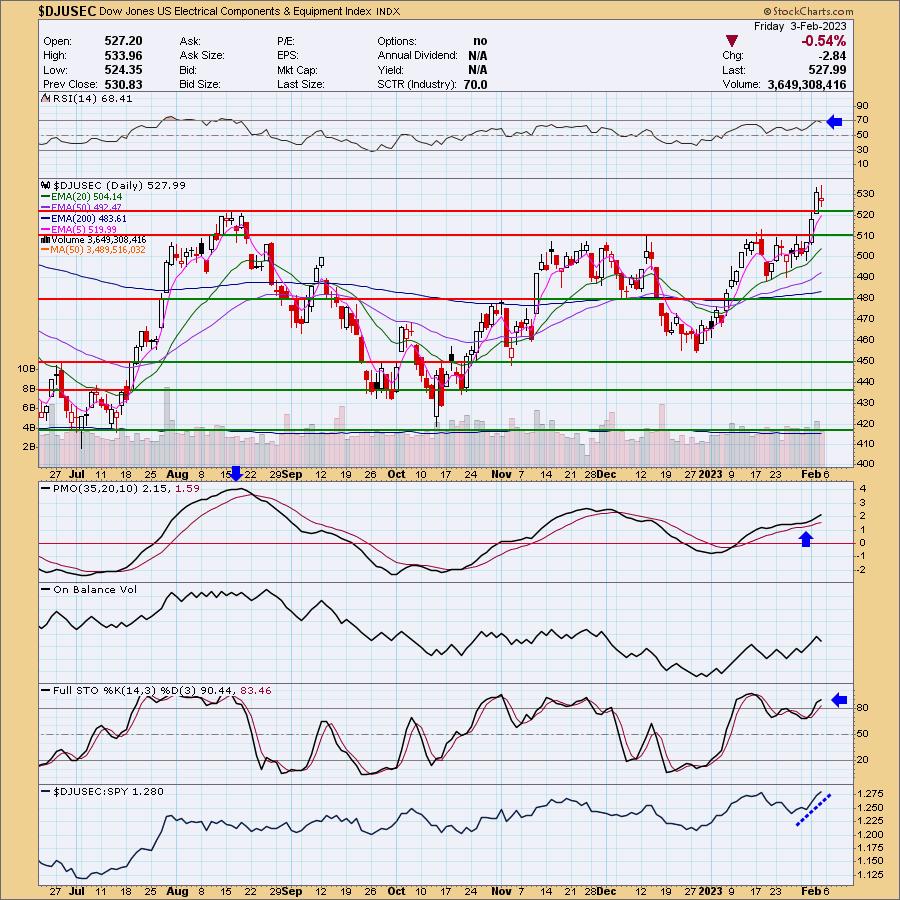Click the date 'Friday 3-Feb-2023'
The image size is (900, 900).
(x=800, y=26)
